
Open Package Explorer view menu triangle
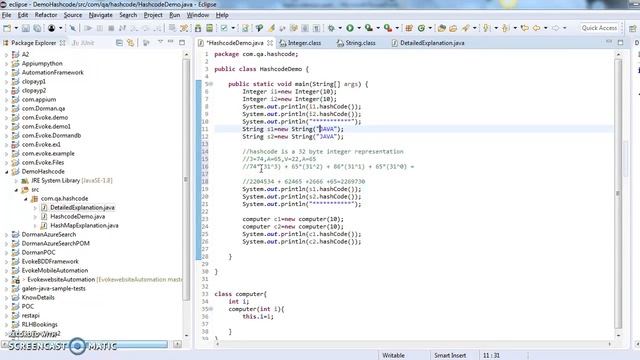coord(160,42)
